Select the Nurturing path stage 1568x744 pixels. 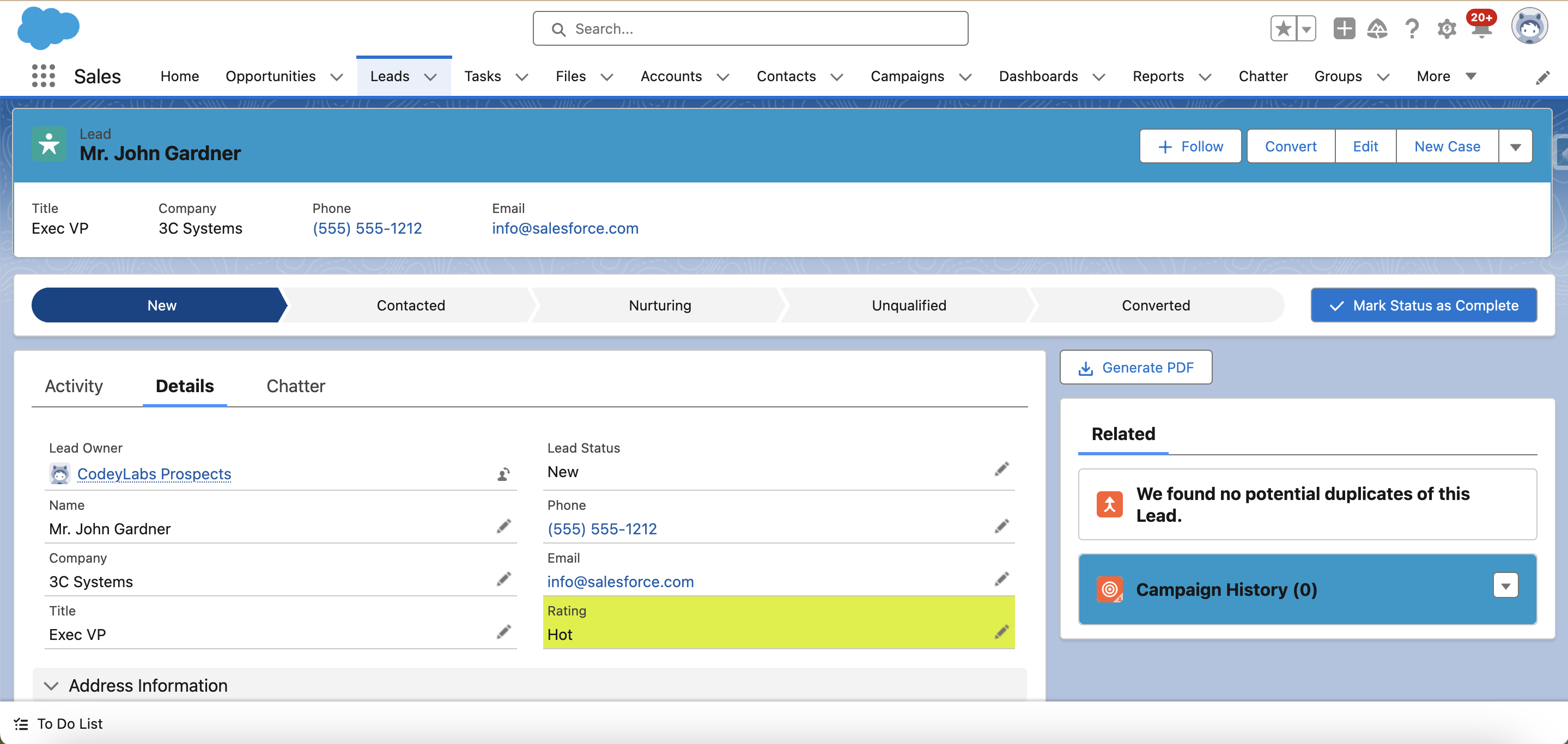click(x=660, y=306)
